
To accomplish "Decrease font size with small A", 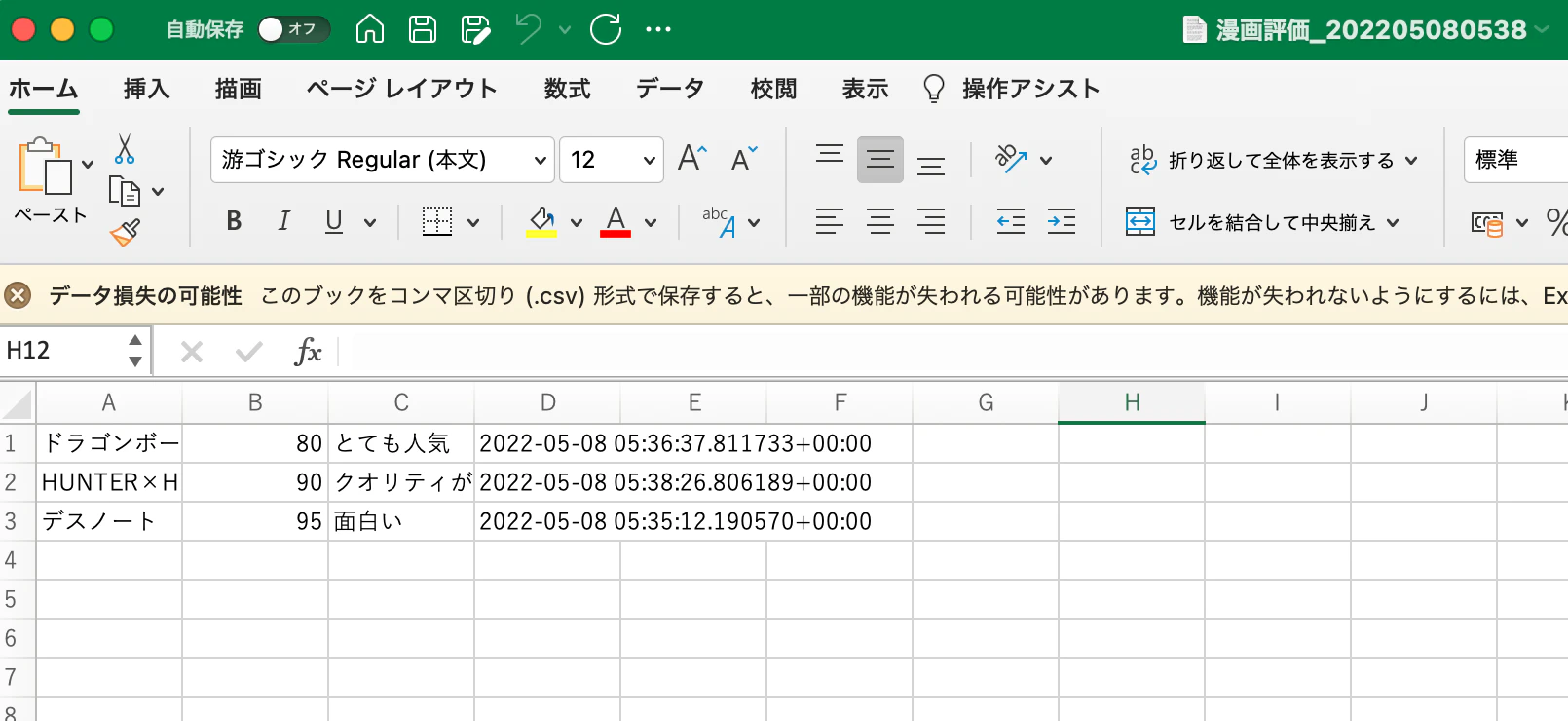I will tap(744, 158).
